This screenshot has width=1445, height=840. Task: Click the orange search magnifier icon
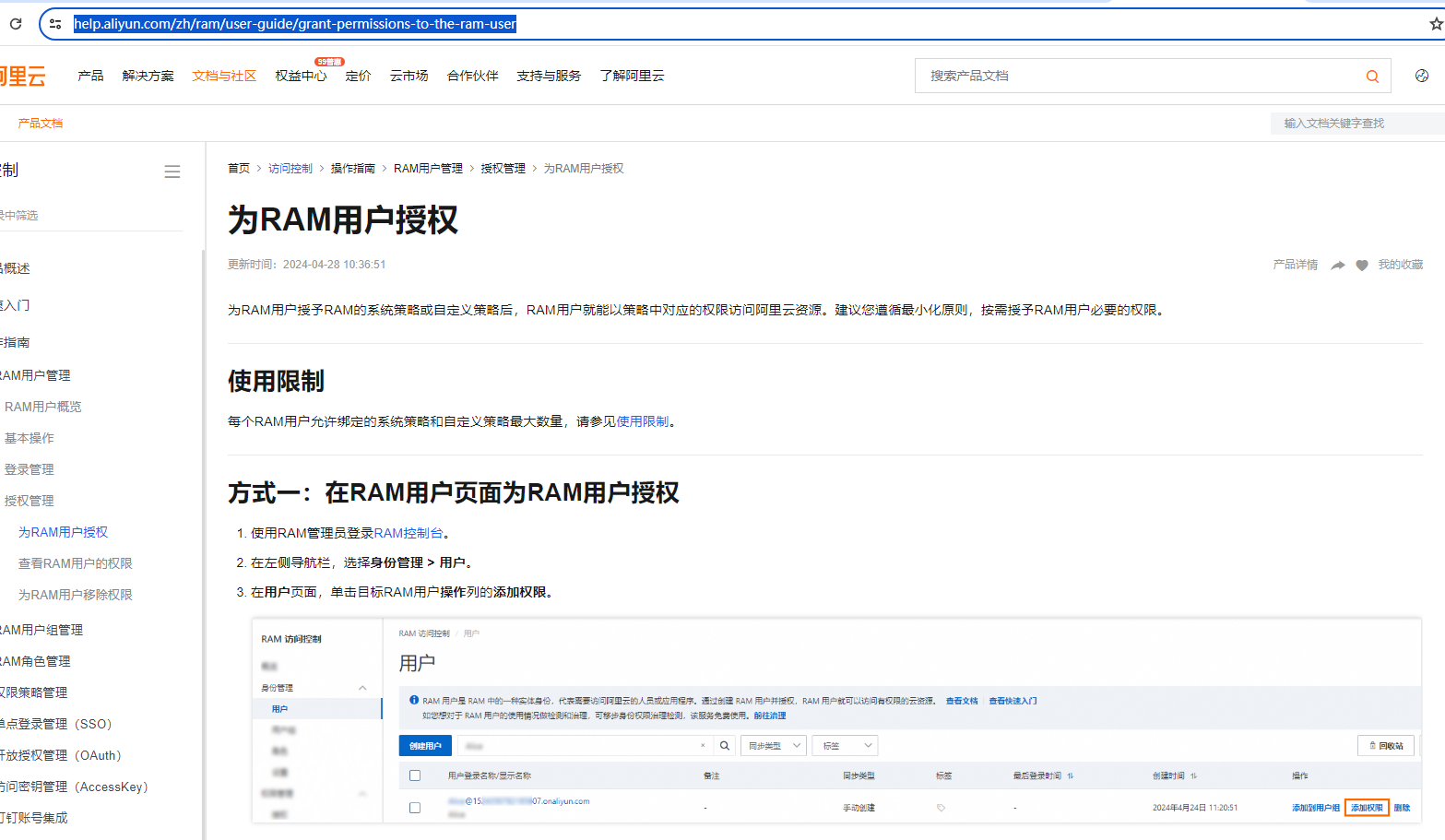tap(1372, 77)
